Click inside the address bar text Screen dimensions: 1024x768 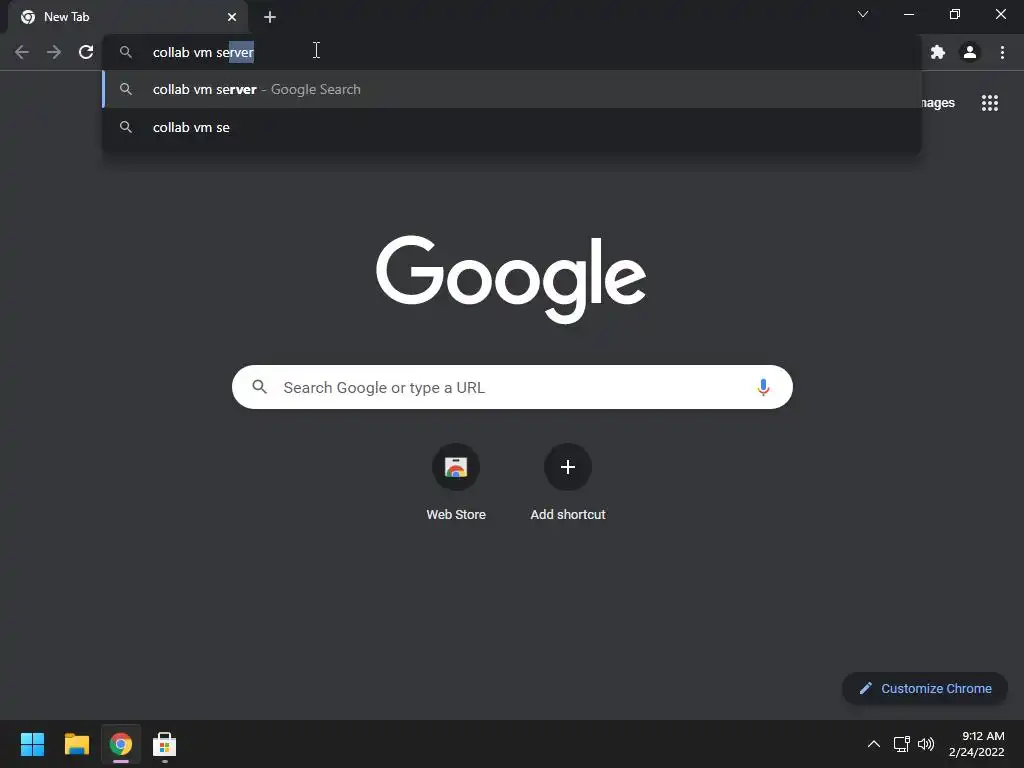tap(203, 52)
